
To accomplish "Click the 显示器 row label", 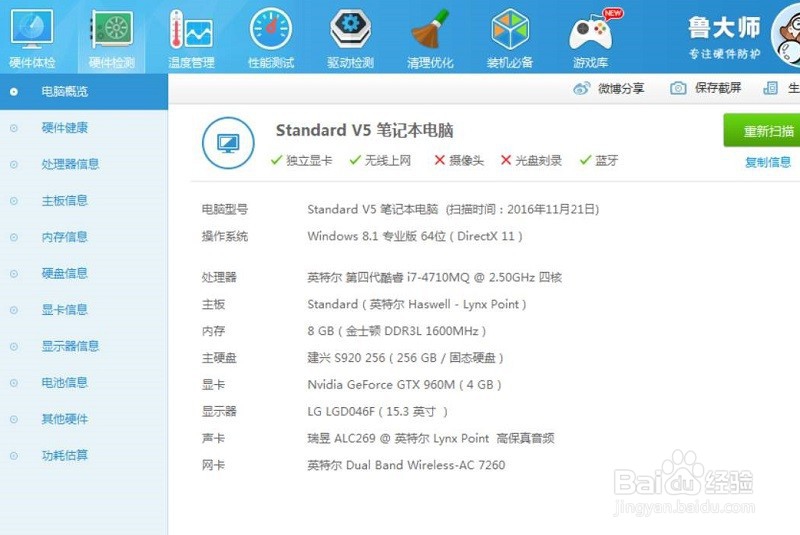I will tap(219, 412).
